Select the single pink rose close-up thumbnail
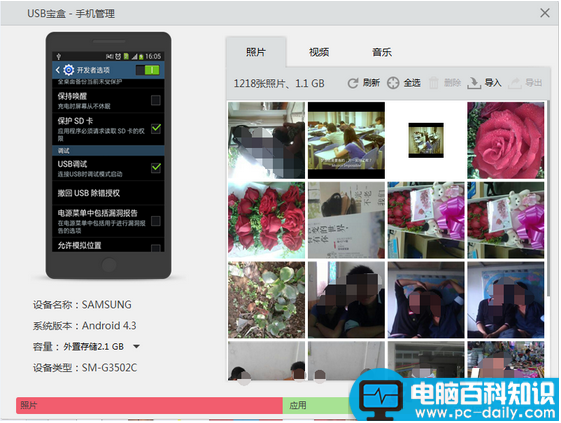The image size is (561, 423). click(506, 140)
